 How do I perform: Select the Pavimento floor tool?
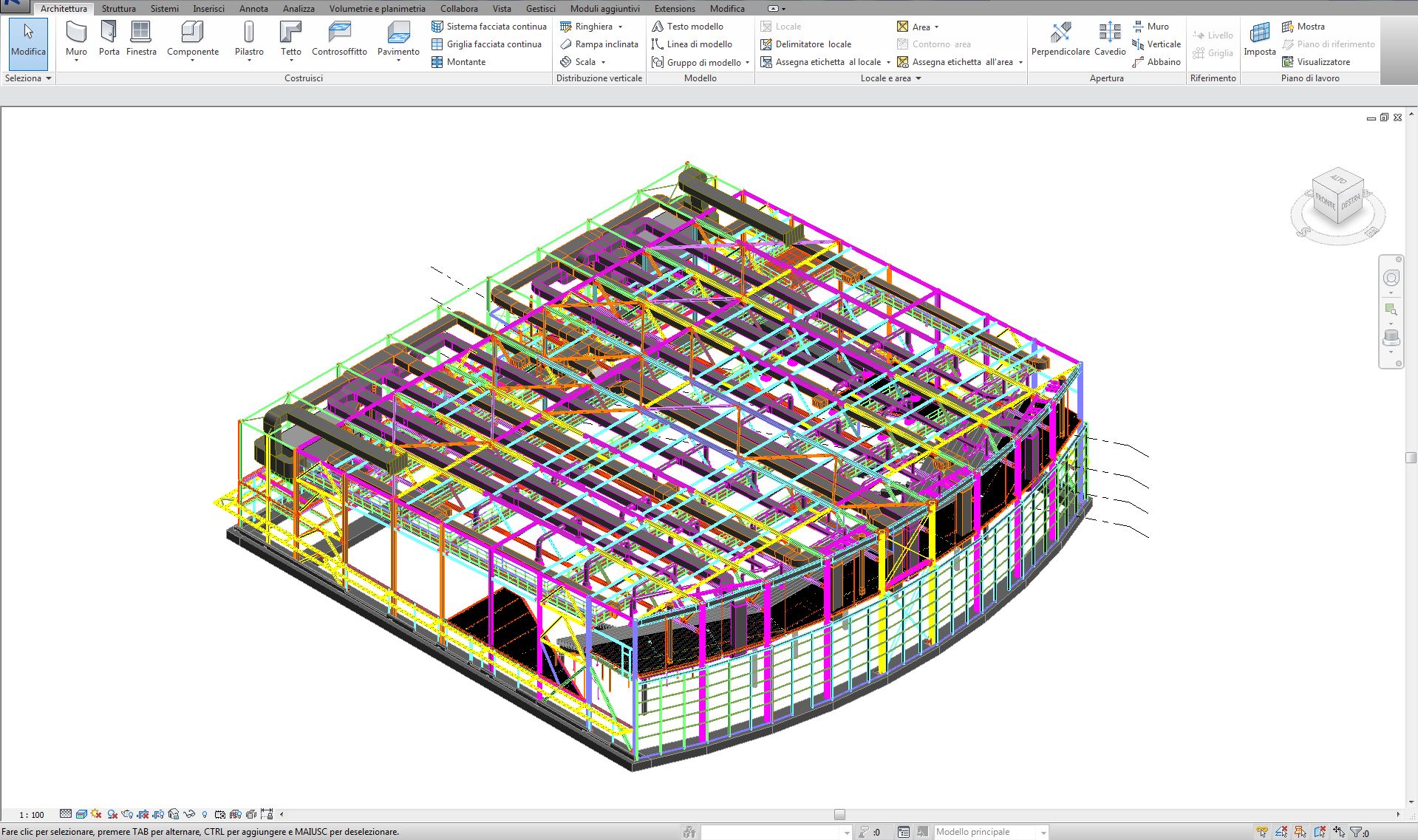tap(398, 41)
